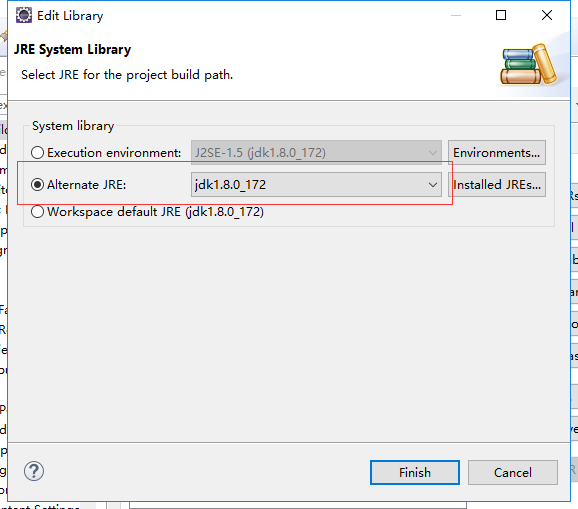Click the Edit Library title text
This screenshot has height=509, width=578.
[70, 16]
